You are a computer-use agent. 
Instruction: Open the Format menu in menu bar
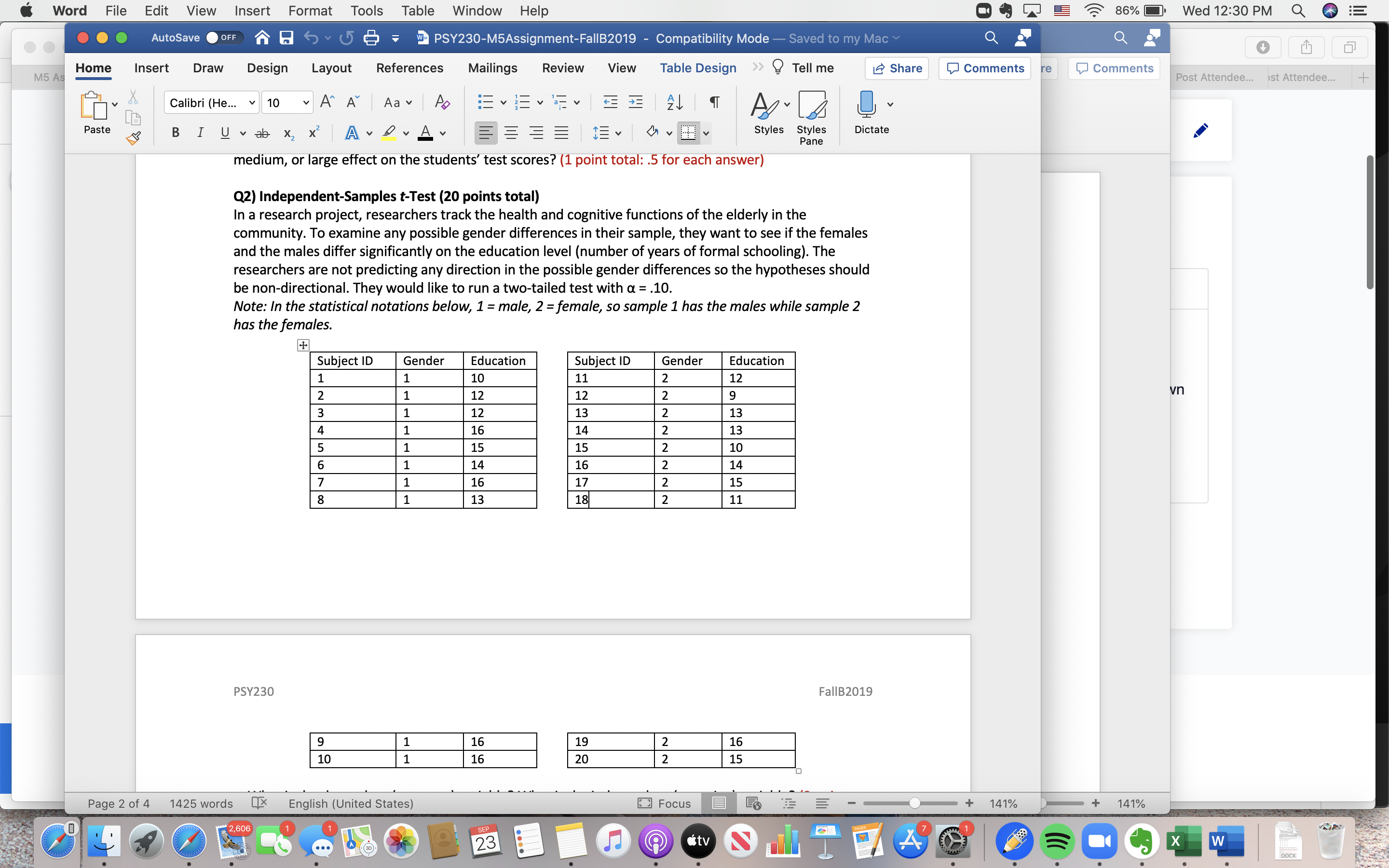pos(310,10)
